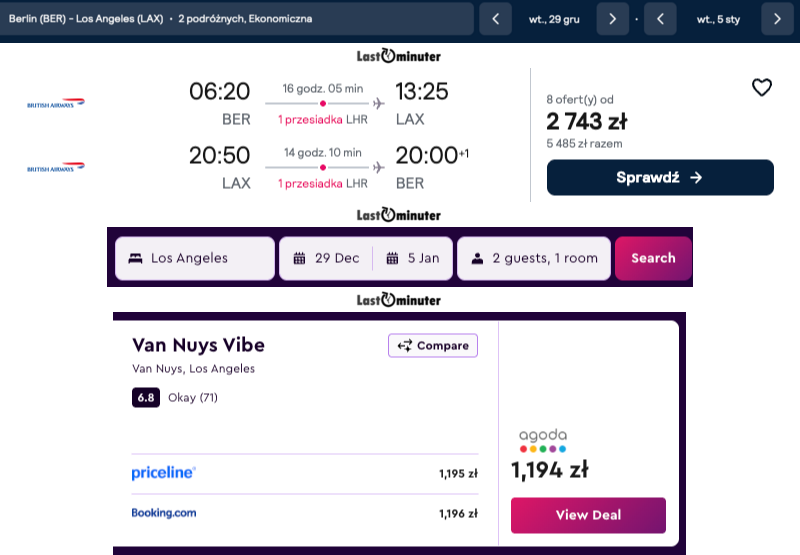This screenshot has width=800, height=555.
Task: Go to next return date after 5 sty
Action: click(x=777, y=19)
